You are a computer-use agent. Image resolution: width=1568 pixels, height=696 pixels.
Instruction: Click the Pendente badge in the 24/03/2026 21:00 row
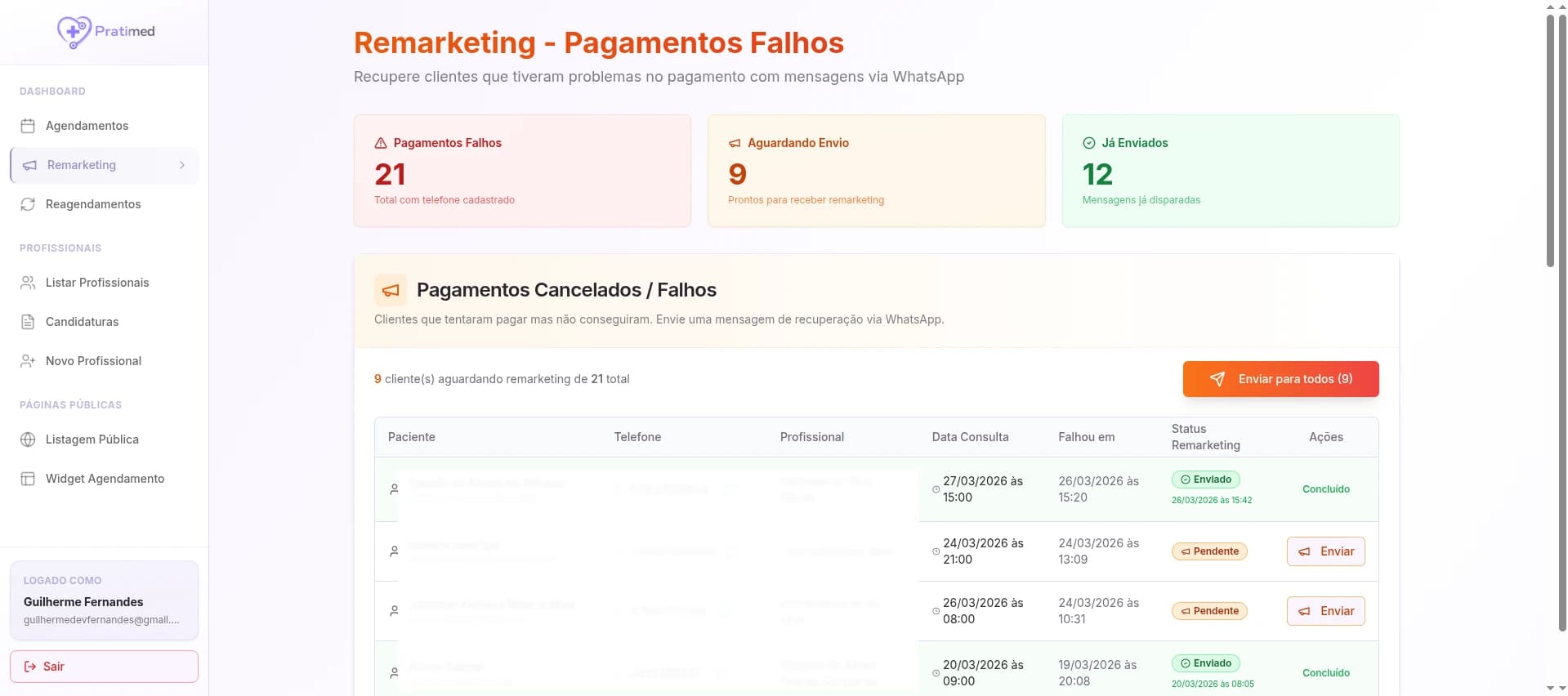pos(1209,551)
